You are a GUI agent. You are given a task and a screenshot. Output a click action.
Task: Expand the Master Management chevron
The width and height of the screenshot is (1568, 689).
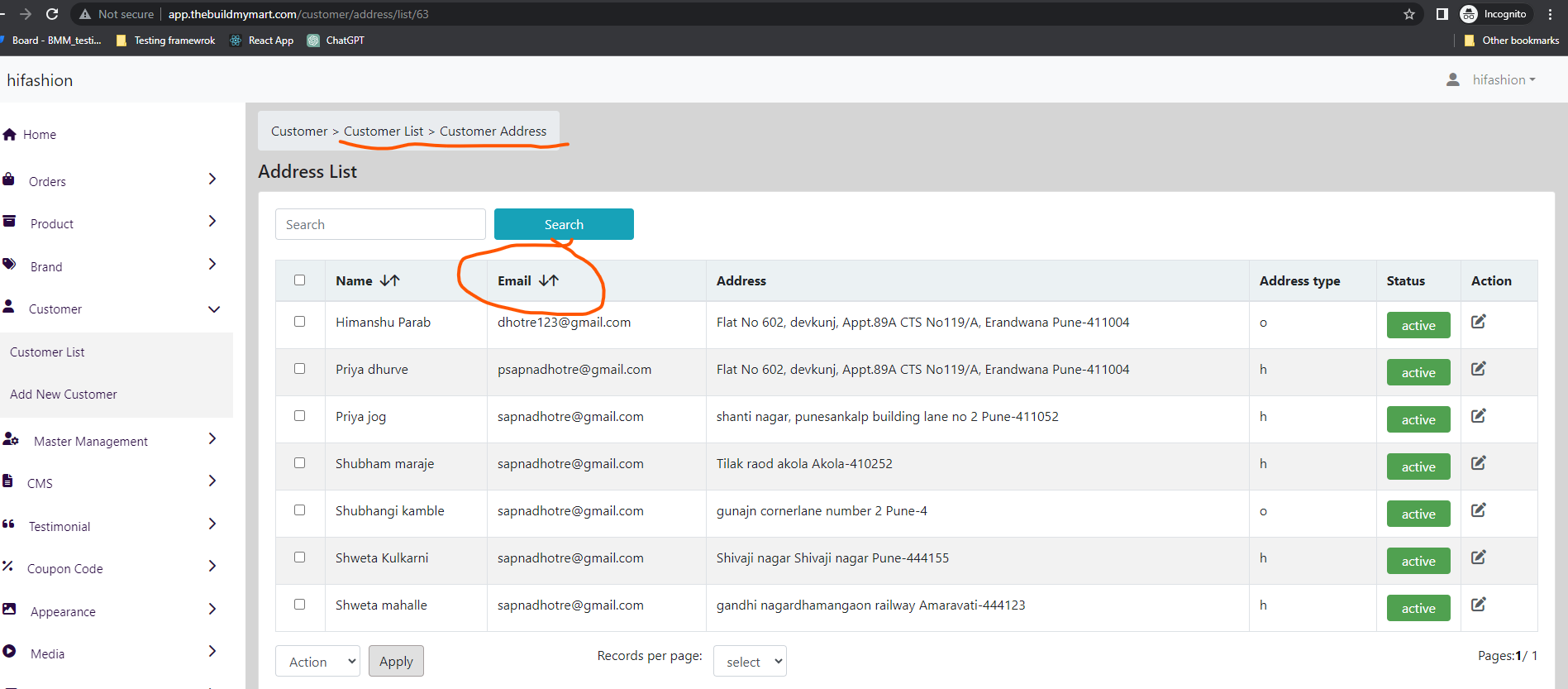click(x=212, y=438)
